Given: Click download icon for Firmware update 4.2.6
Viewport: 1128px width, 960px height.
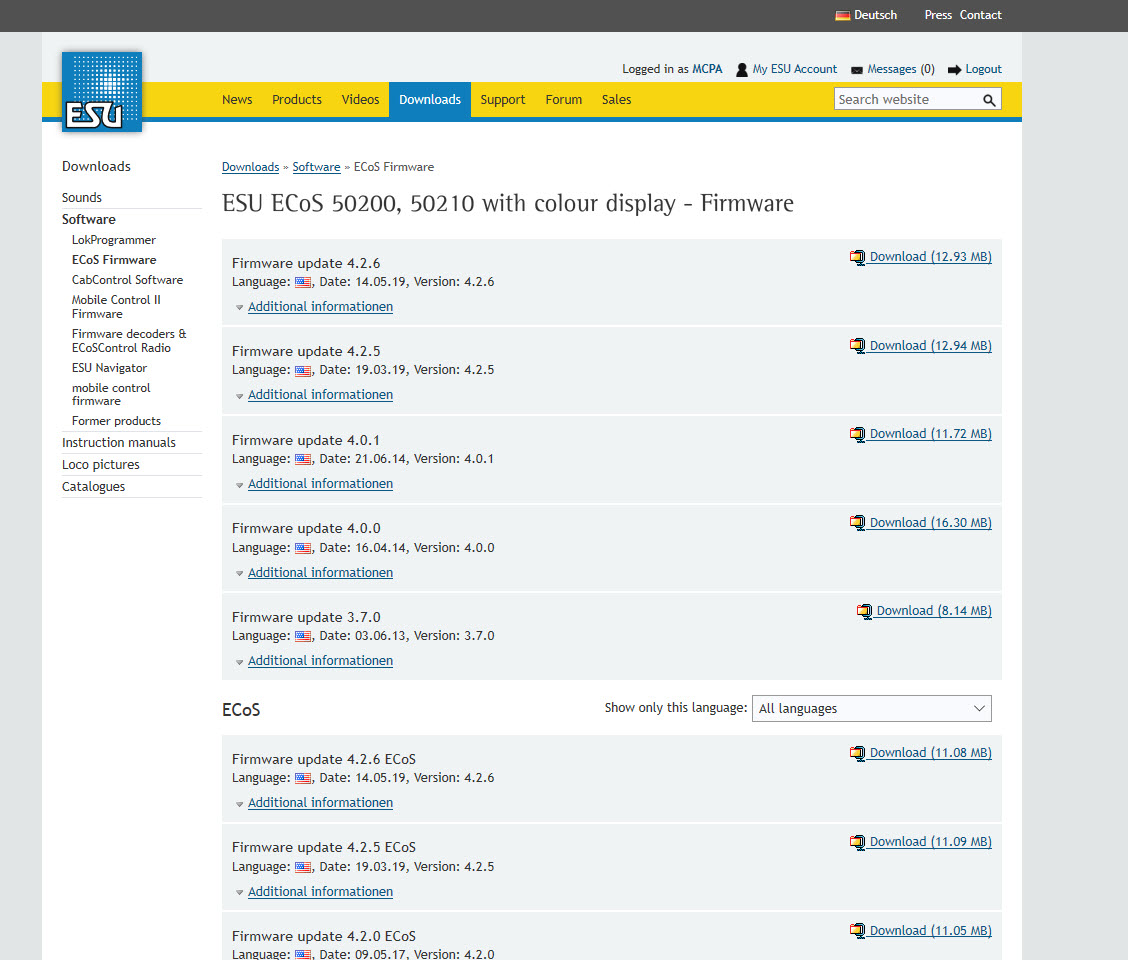Looking at the screenshot, I should 857,257.
